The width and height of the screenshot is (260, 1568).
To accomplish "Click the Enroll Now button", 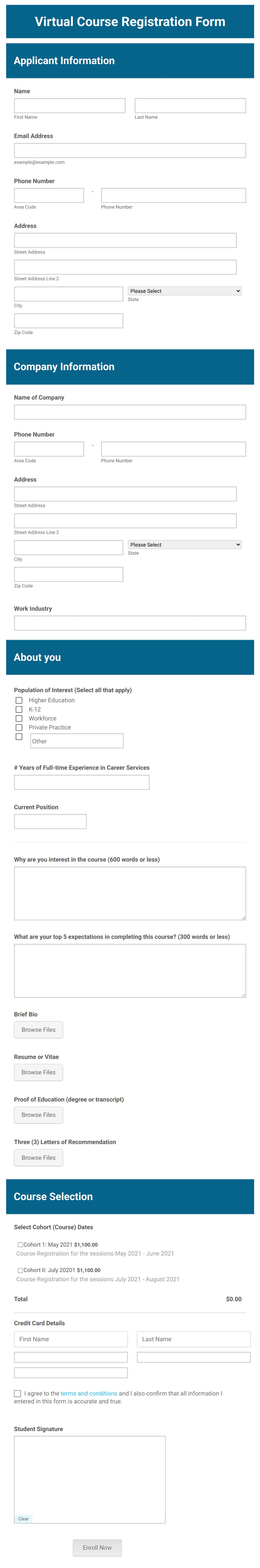I will tap(97, 1547).
